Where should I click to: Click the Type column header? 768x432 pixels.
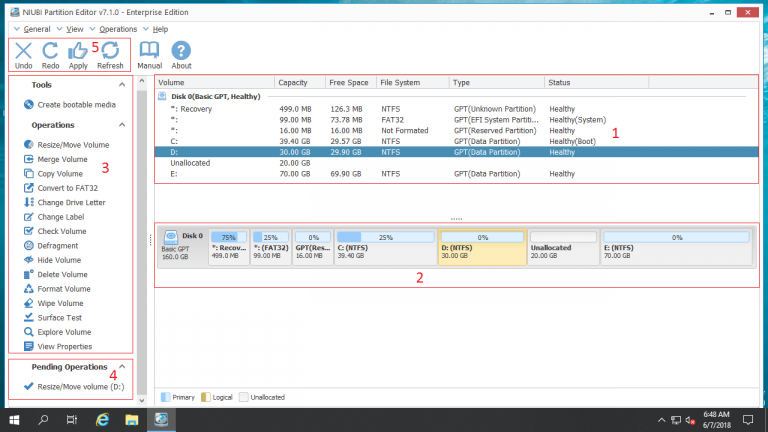[x=497, y=82]
